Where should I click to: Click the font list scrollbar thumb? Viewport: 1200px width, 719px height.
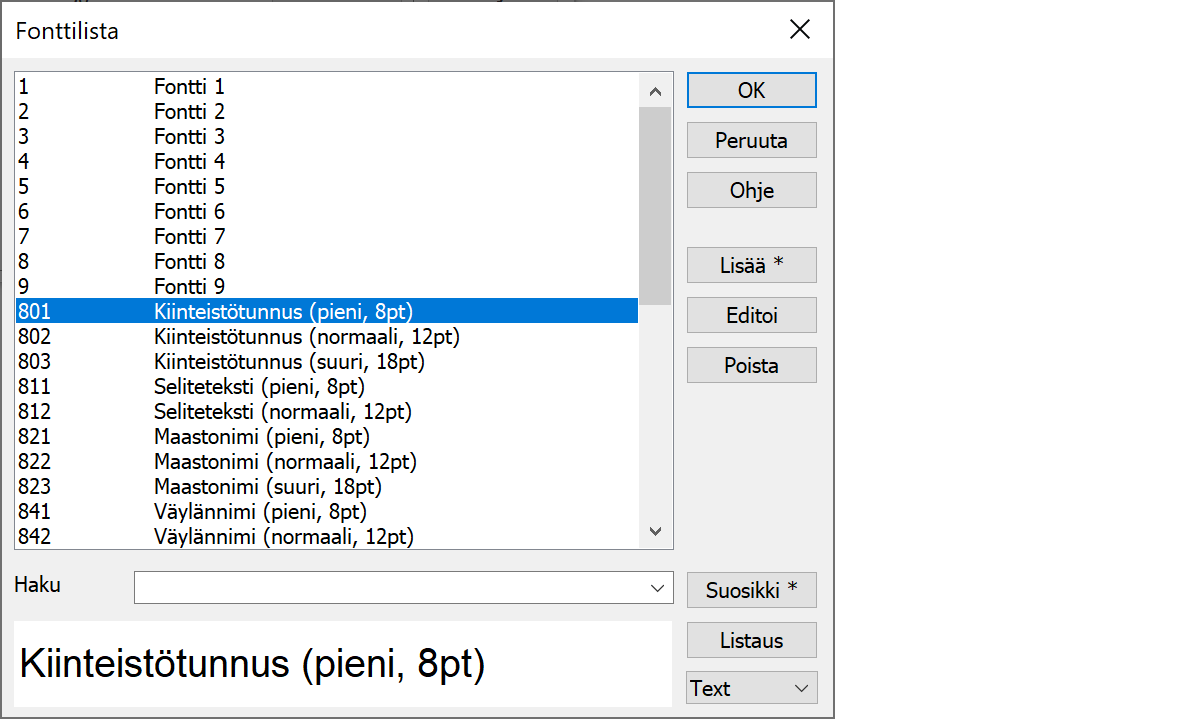[655, 205]
